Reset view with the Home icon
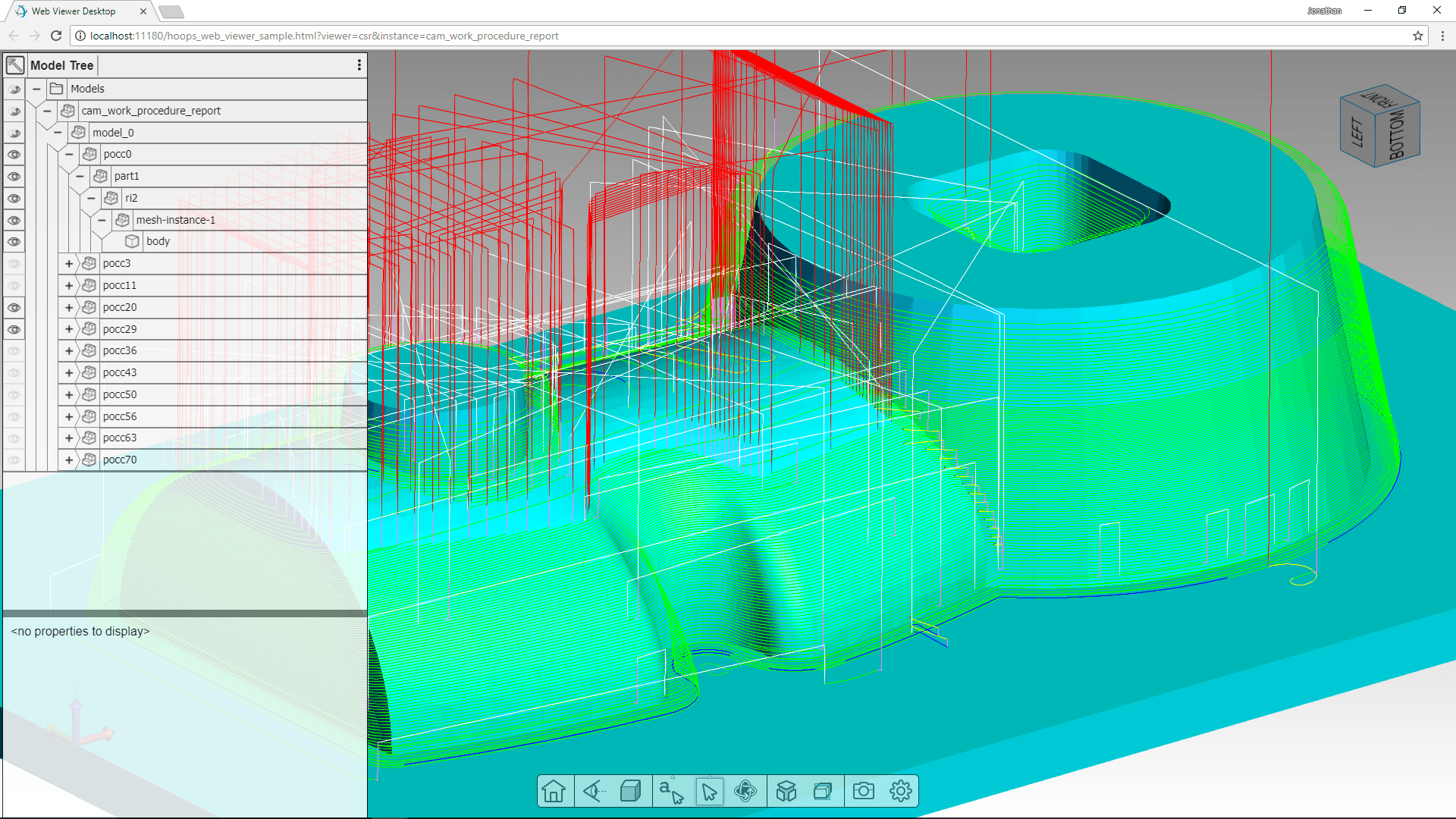The width and height of the screenshot is (1456, 819). point(554,791)
